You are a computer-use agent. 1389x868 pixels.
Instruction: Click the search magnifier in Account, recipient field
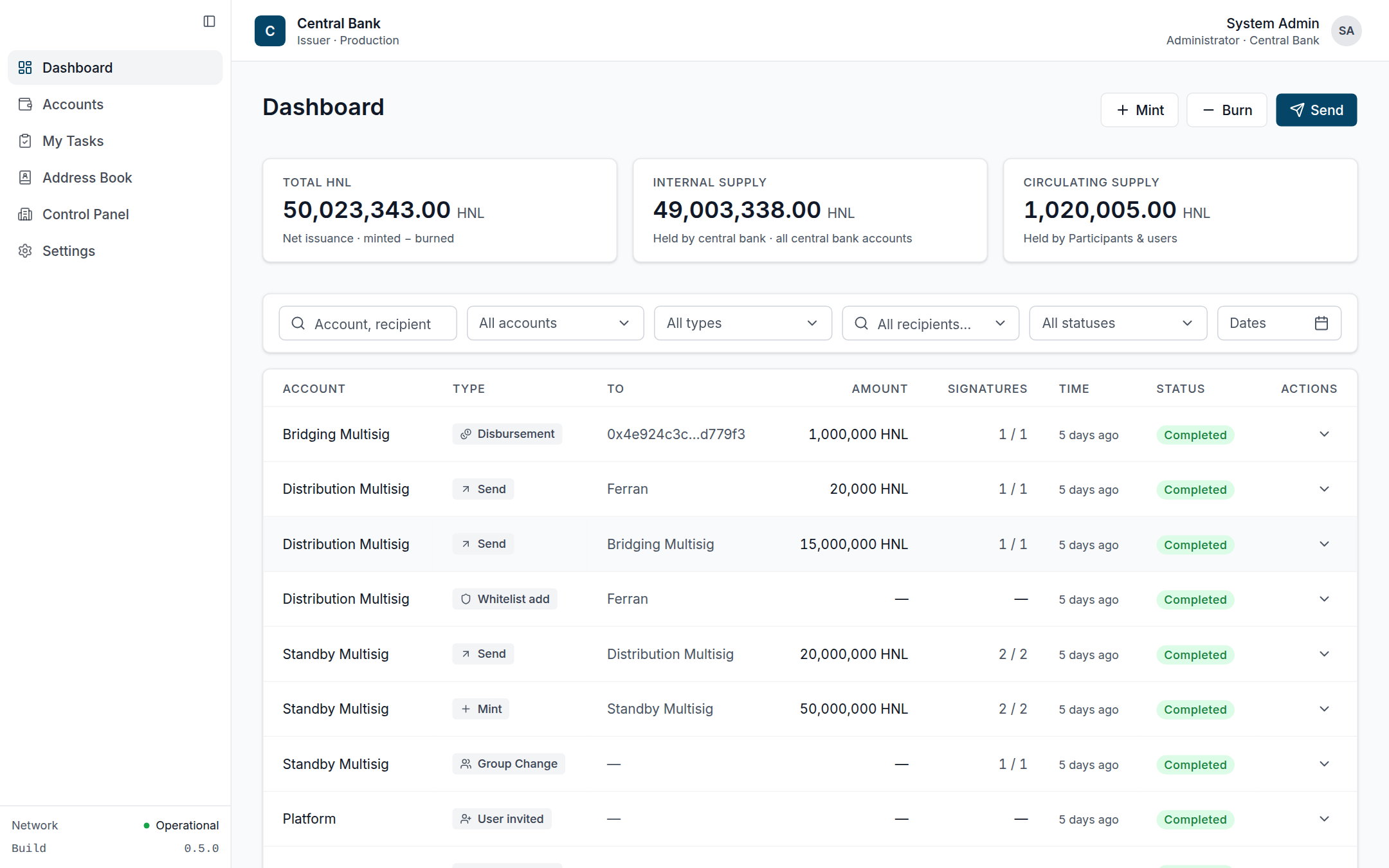click(298, 323)
